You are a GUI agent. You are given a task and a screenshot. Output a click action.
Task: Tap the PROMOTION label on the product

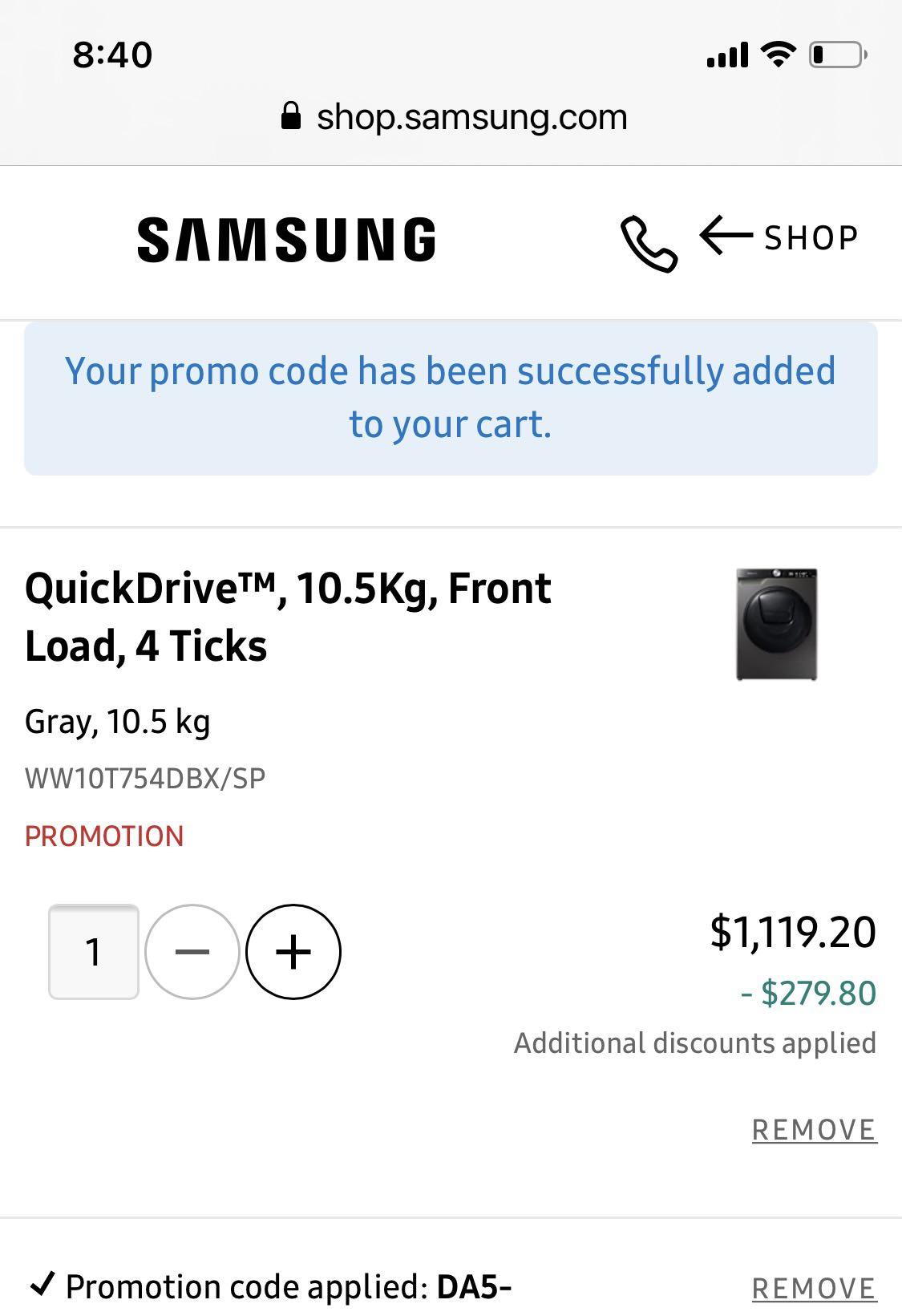pos(103,836)
